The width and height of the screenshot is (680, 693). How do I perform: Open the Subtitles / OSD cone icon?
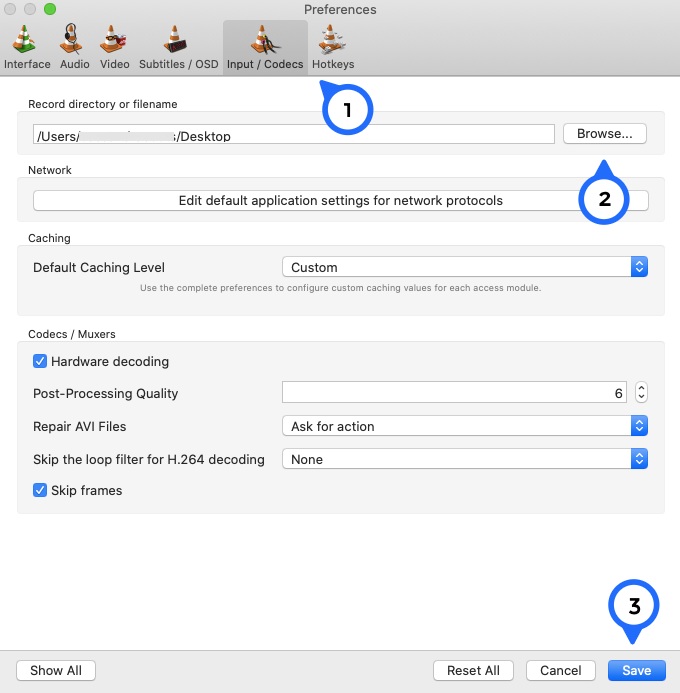[x=175, y=39]
